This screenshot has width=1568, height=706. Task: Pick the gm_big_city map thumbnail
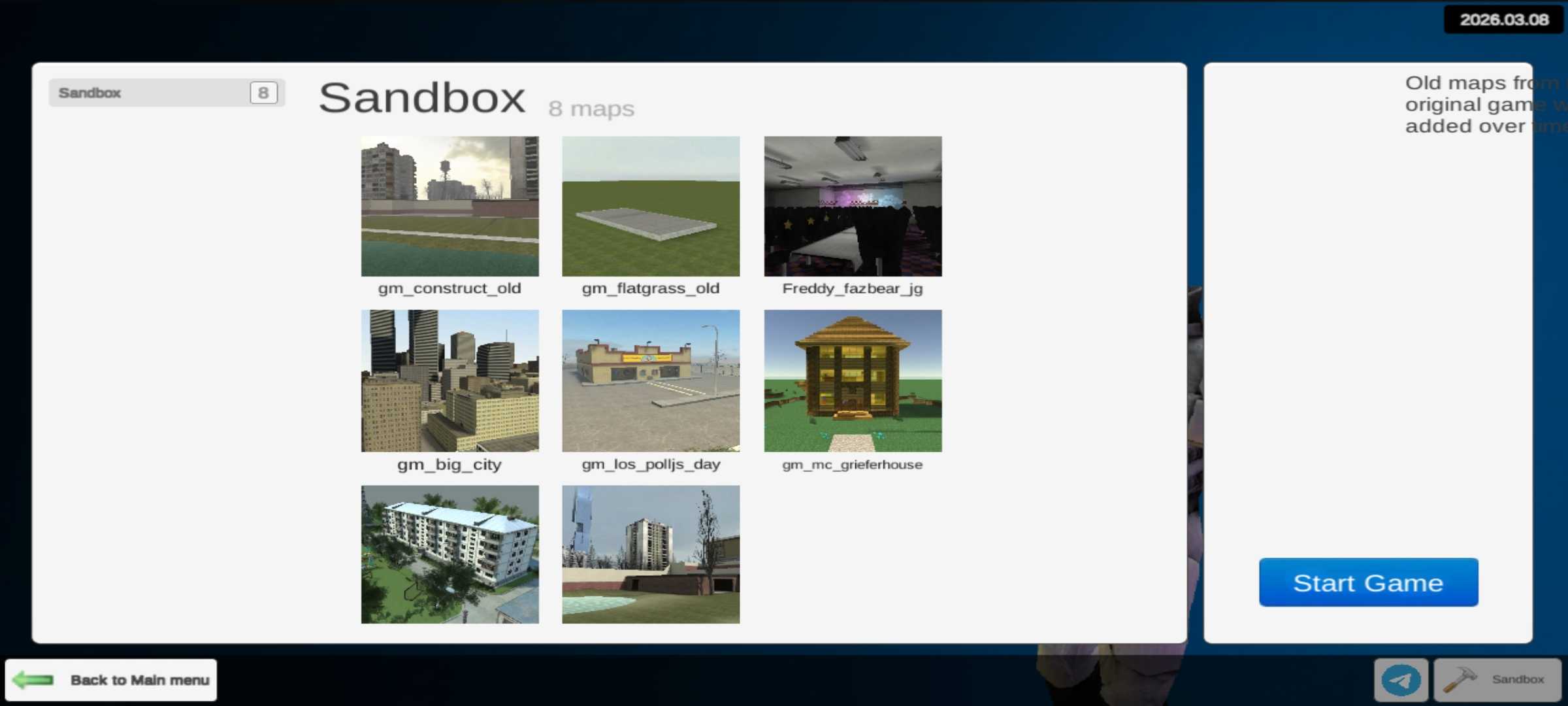449,380
